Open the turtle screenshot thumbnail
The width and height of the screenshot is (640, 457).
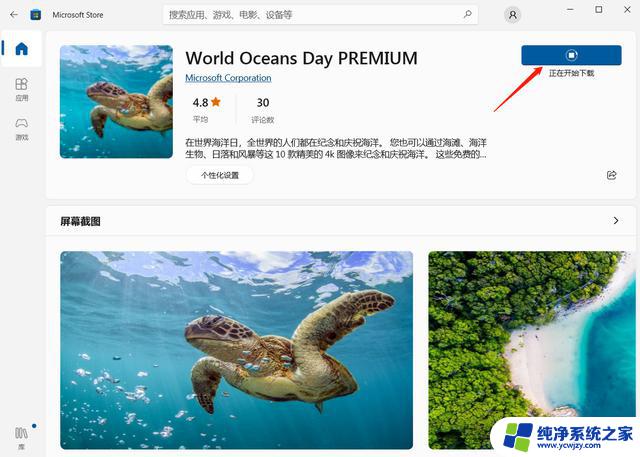point(237,350)
